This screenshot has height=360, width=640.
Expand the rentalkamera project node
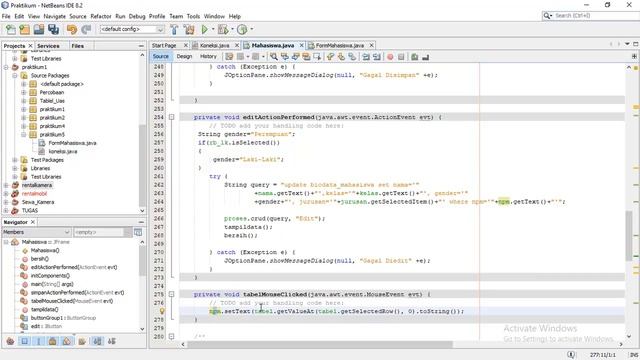click(6, 185)
